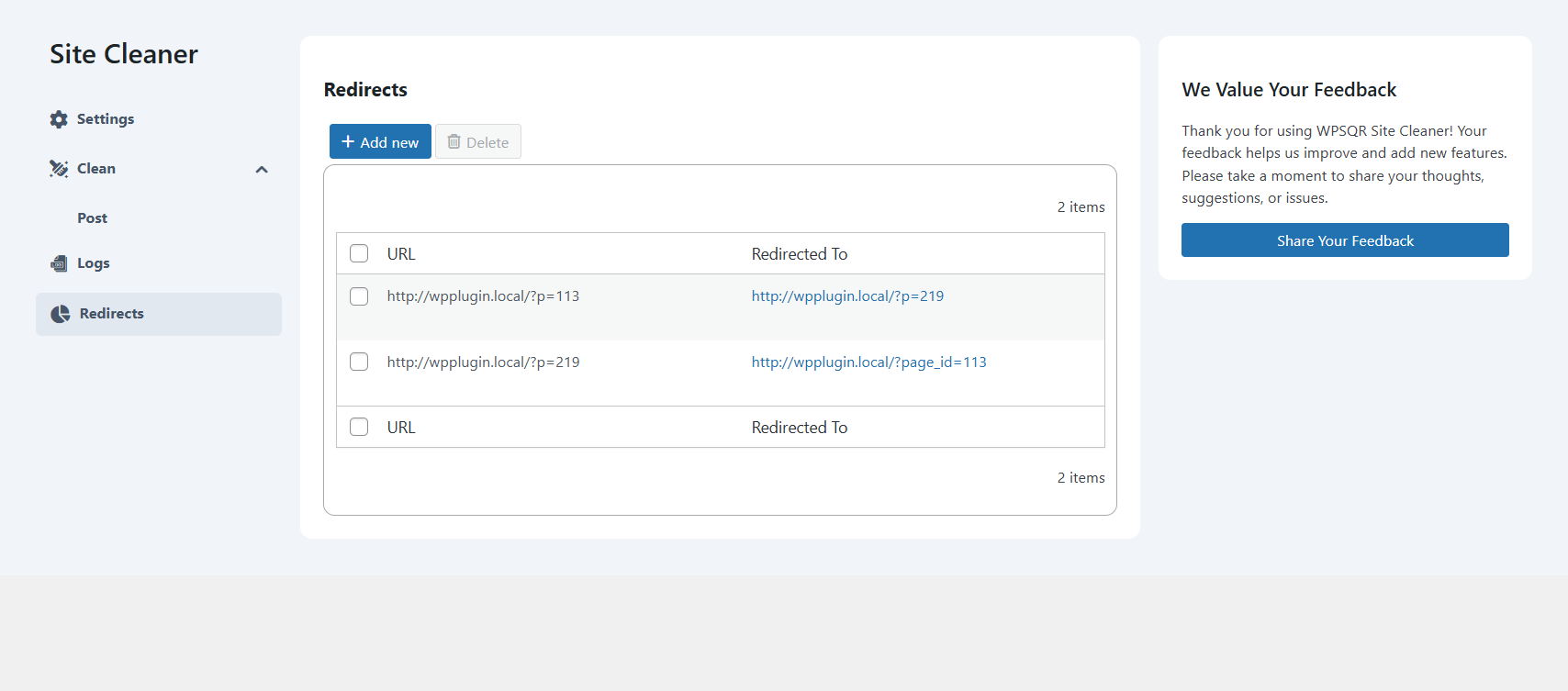Click the bottom '2 items' count
This screenshot has height=691, width=1568.
(x=1081, y=478)
